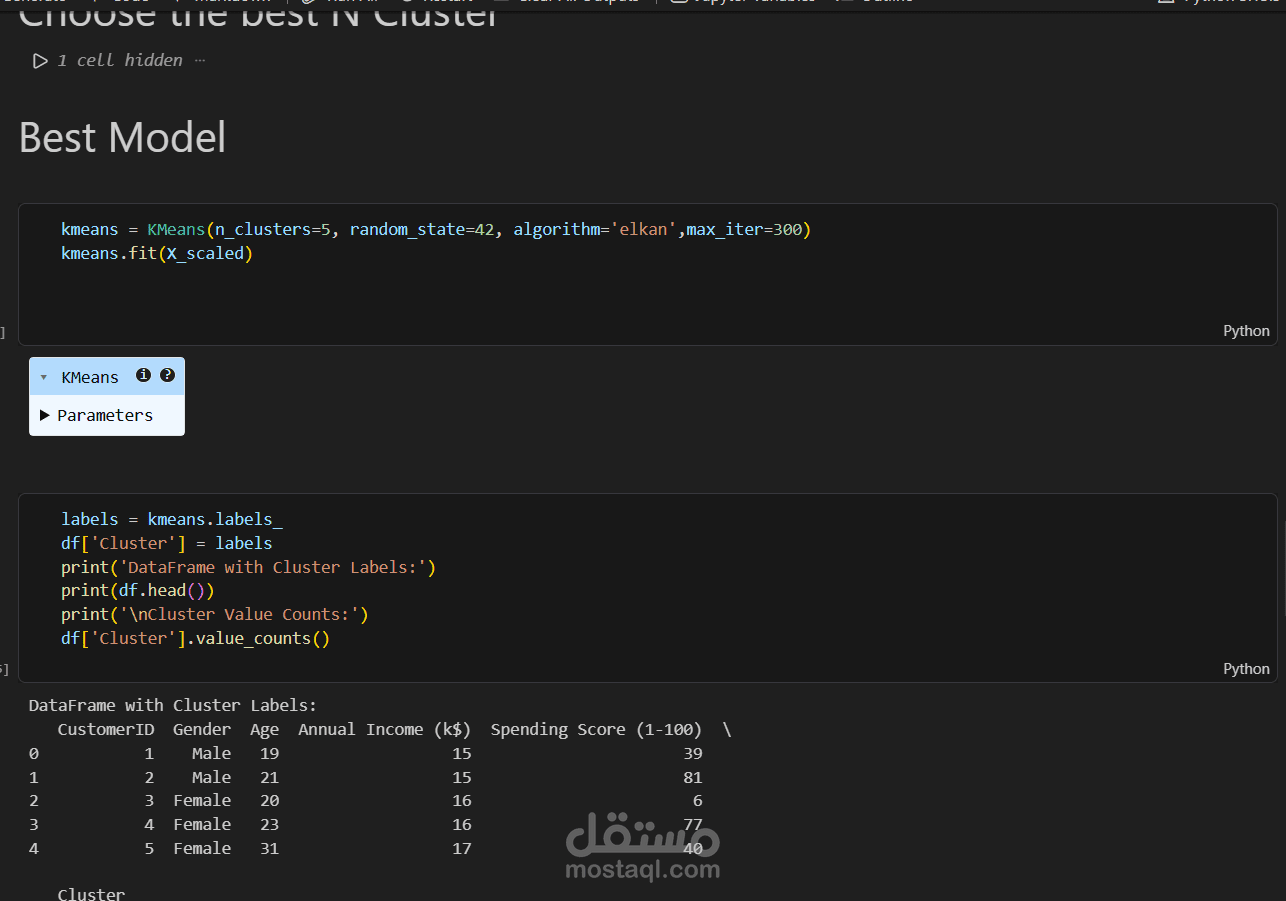This screenshot has width=1286, height=901.
Task: Click the 'Spending Score (1-100)' output column header
Action: [596, 730]
